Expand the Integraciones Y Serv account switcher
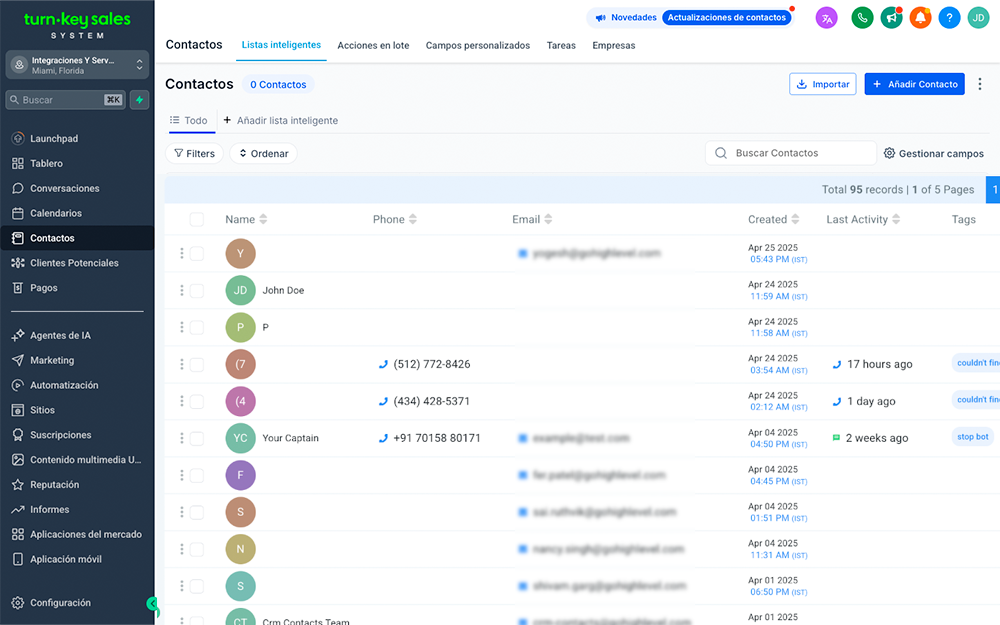The height and width of the screenshot is (625, 1000). click(77, 64)
